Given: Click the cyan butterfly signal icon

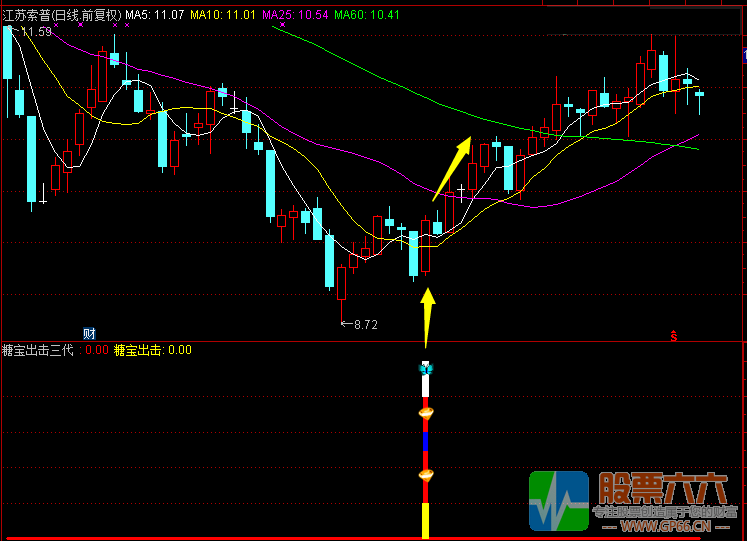Looking at the screenshot, I should 425,368.
